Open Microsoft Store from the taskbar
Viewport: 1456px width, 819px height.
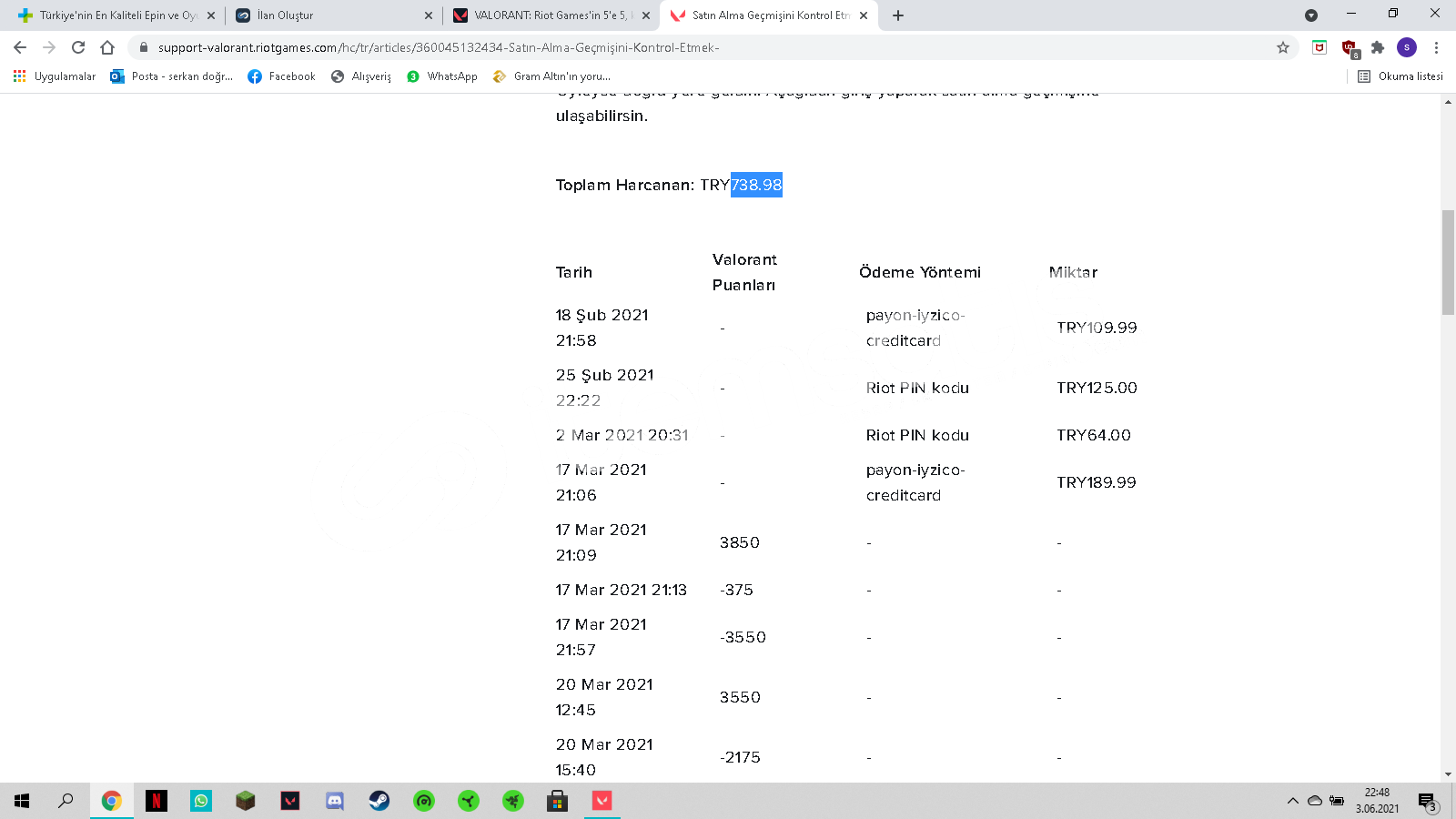click(557, 801)
